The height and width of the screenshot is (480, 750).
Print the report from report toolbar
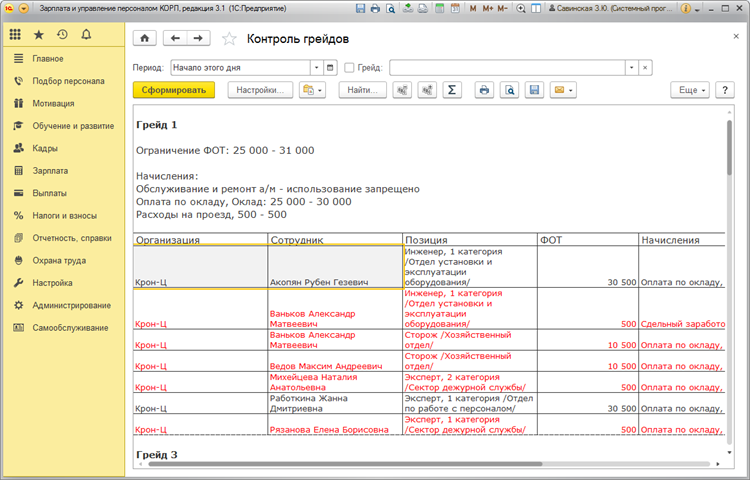click(x=484, y=90)
